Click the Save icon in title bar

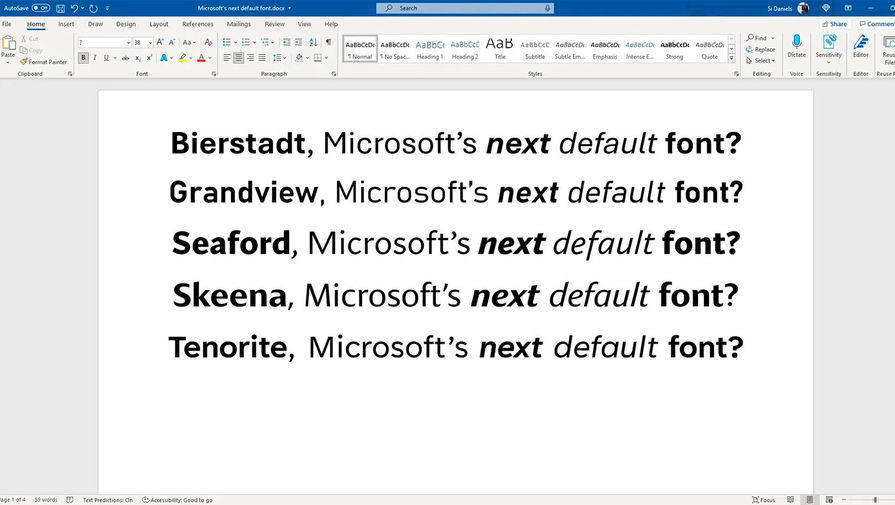[60, 8]
